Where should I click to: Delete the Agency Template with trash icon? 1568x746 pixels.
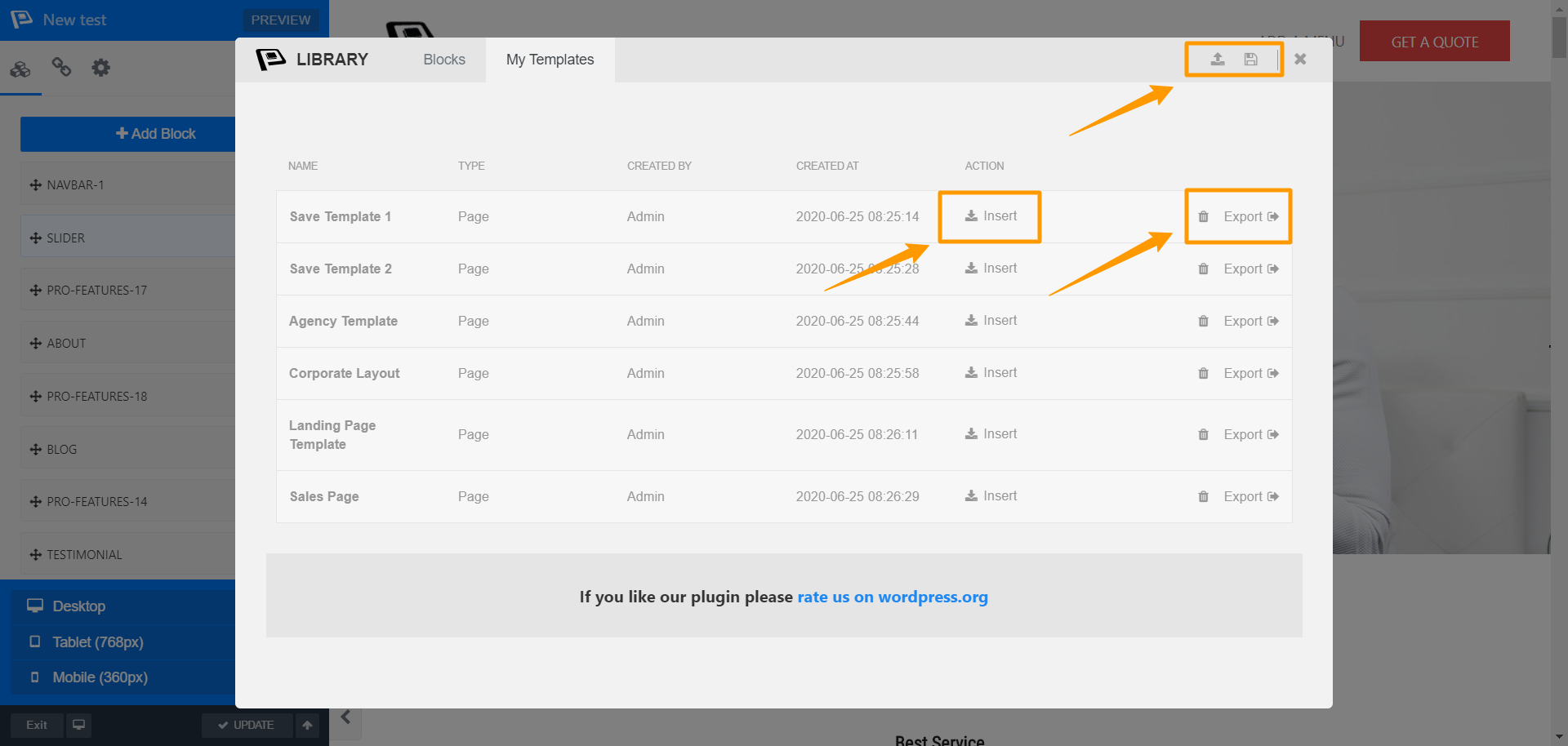tap(1203, 322)
